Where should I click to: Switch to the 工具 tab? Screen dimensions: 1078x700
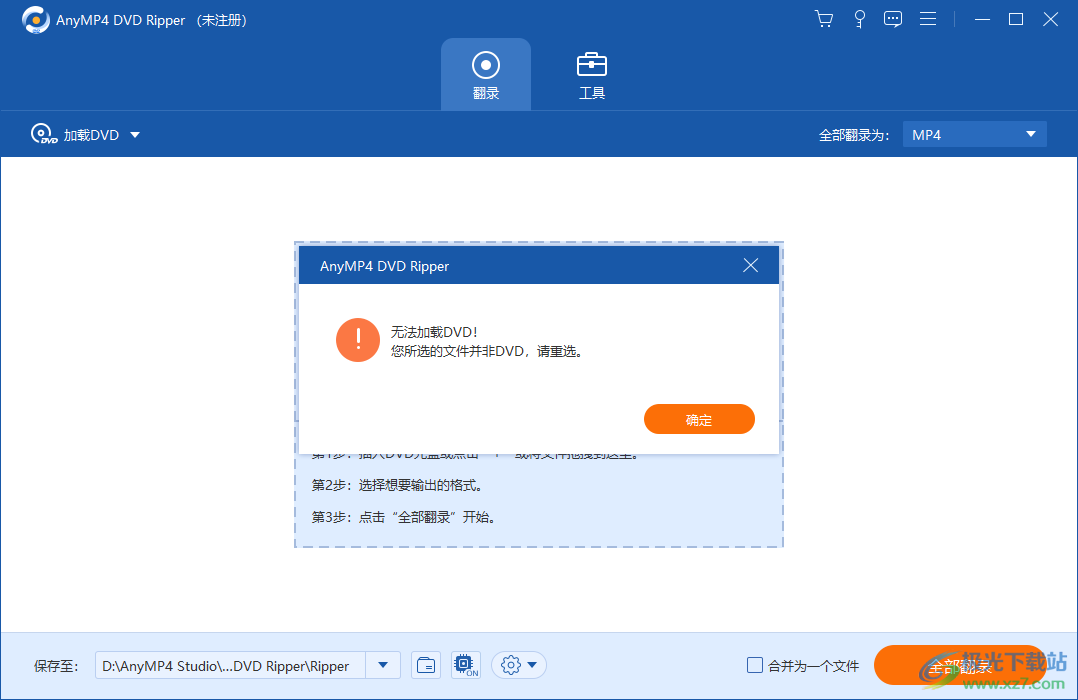click(x=591, y=74)
